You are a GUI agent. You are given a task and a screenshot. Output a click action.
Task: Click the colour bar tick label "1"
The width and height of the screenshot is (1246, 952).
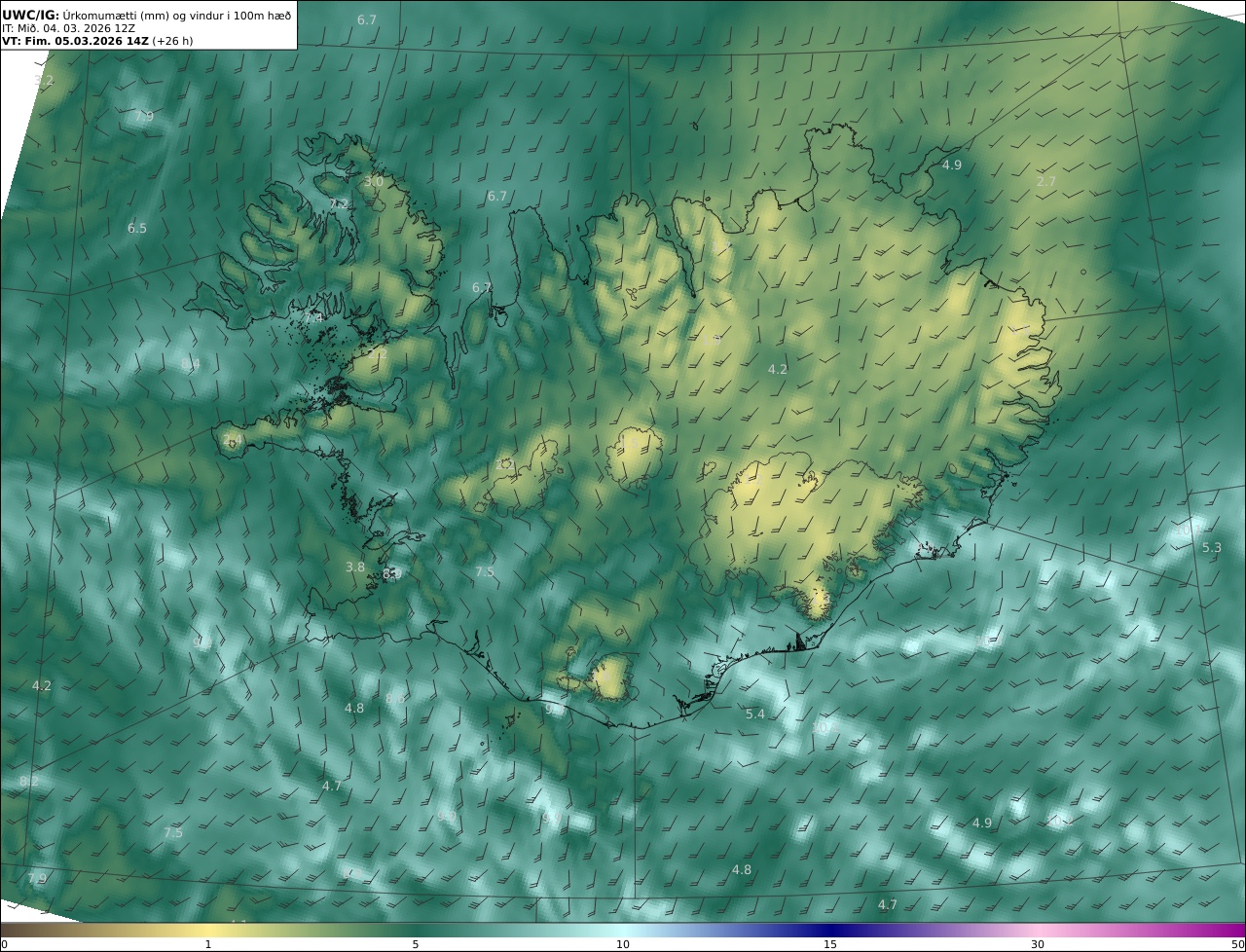coord(208,944)
